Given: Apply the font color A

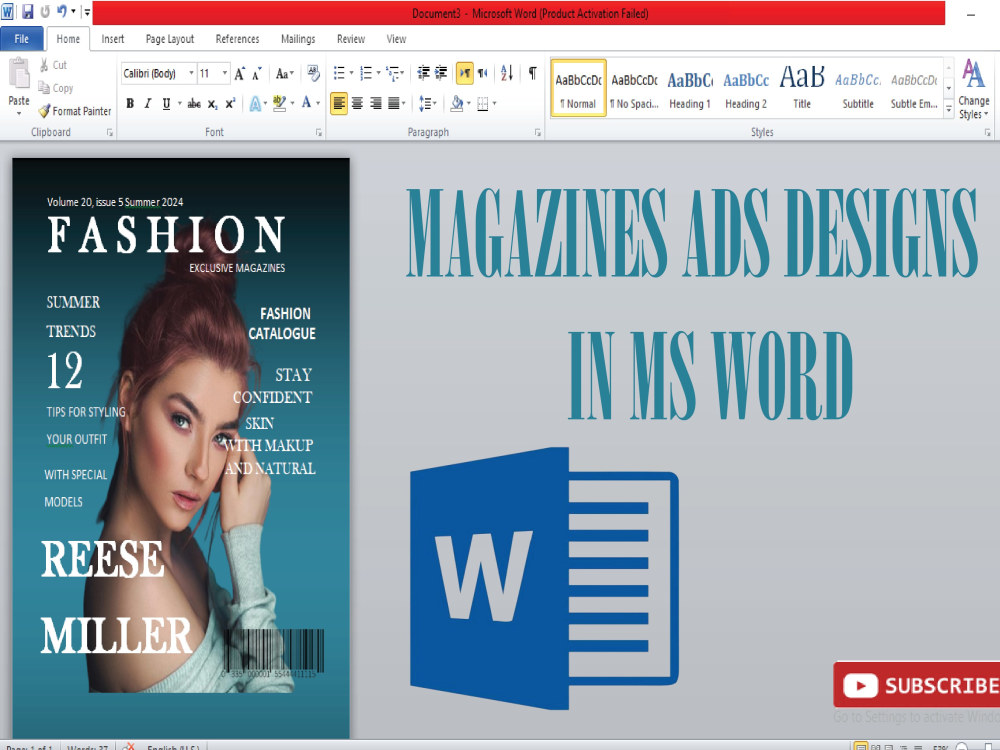Looking at the screenshot, I should tap(307, 103).
